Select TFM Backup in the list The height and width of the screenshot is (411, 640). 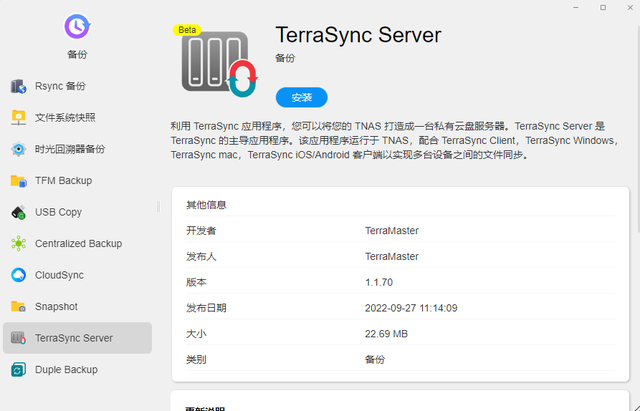[x=78, y=180]
